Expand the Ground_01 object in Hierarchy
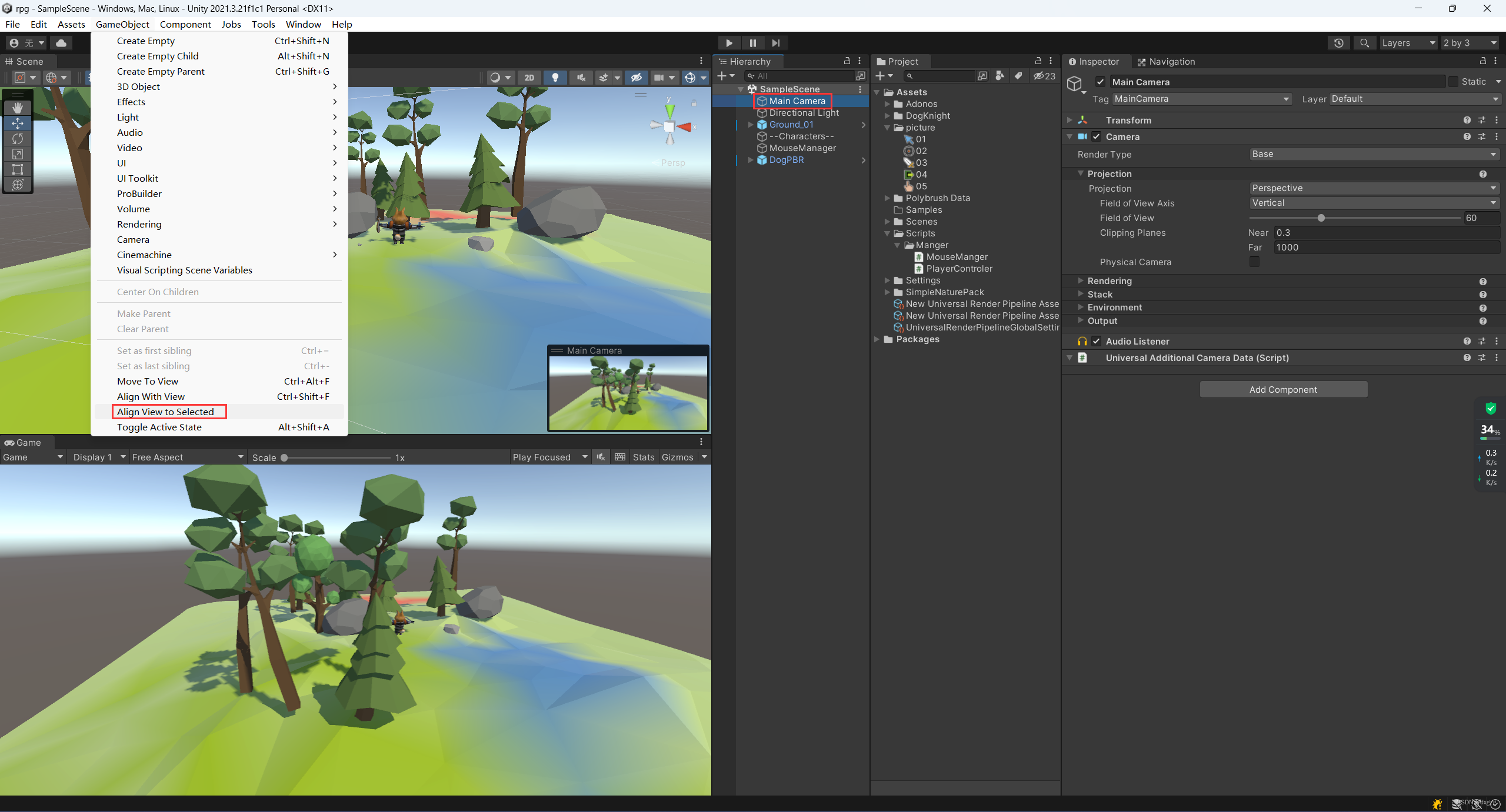The height and width of the screenshot is (812, 1506). (x=751, y=125)
